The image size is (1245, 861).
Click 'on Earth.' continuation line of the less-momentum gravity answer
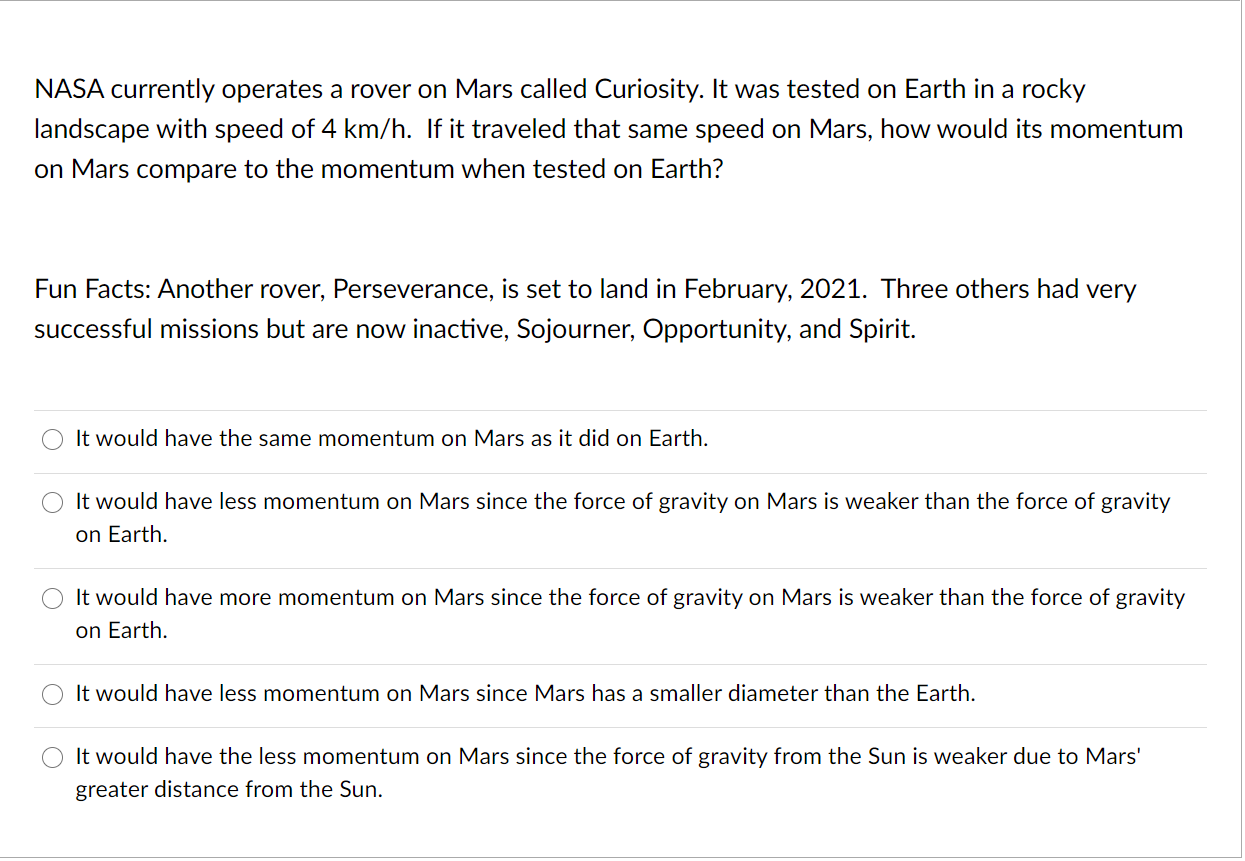(x=122, y=535)
